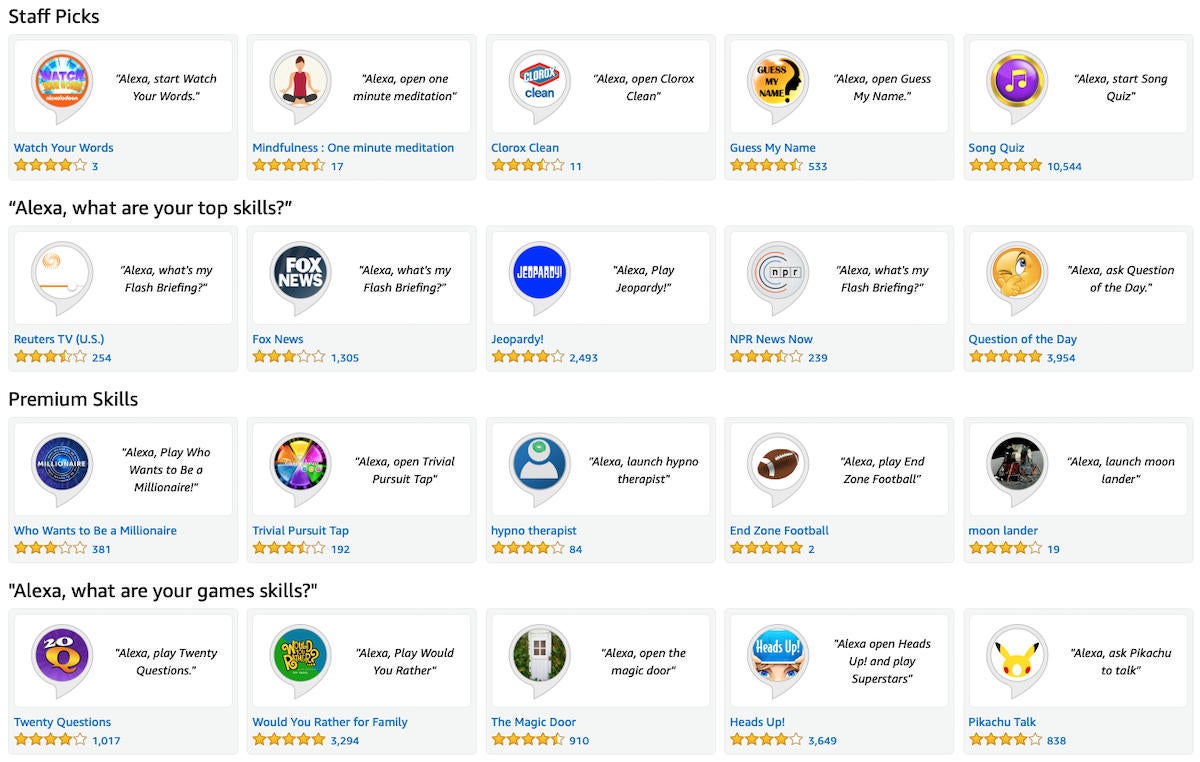Image resolution: width=1200 pixels, height=762 pixels.
Task: Select the Would You Rather skill icon
Action: (300, 660)
